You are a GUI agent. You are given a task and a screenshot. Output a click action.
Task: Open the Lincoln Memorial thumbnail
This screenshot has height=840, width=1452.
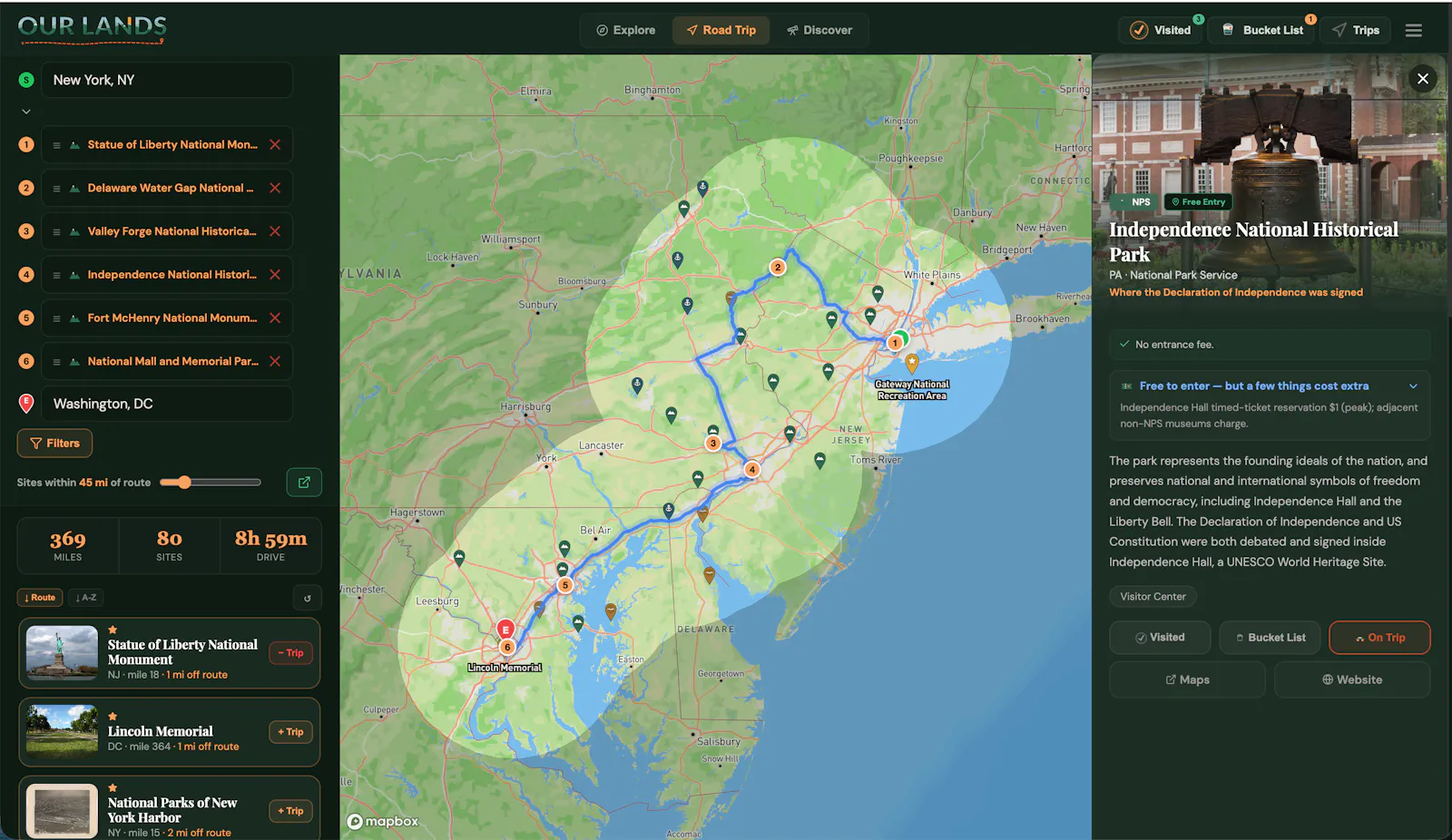click(62, 730)
